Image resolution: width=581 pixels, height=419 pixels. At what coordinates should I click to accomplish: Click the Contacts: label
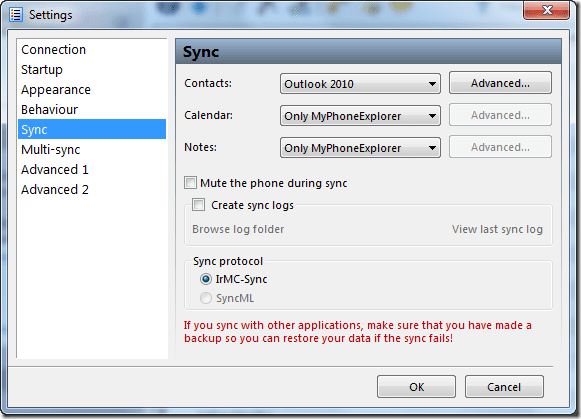(x=208, y=83)
